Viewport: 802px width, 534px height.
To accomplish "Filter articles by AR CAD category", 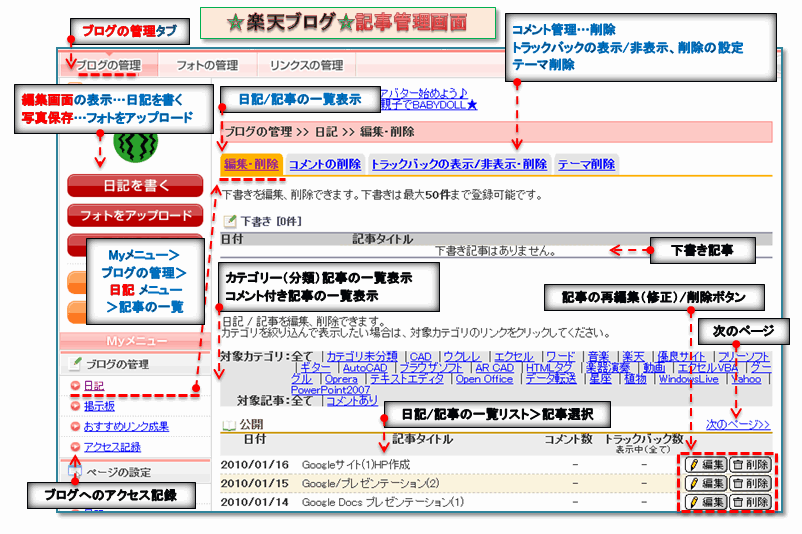I will (x=495, y=368).
